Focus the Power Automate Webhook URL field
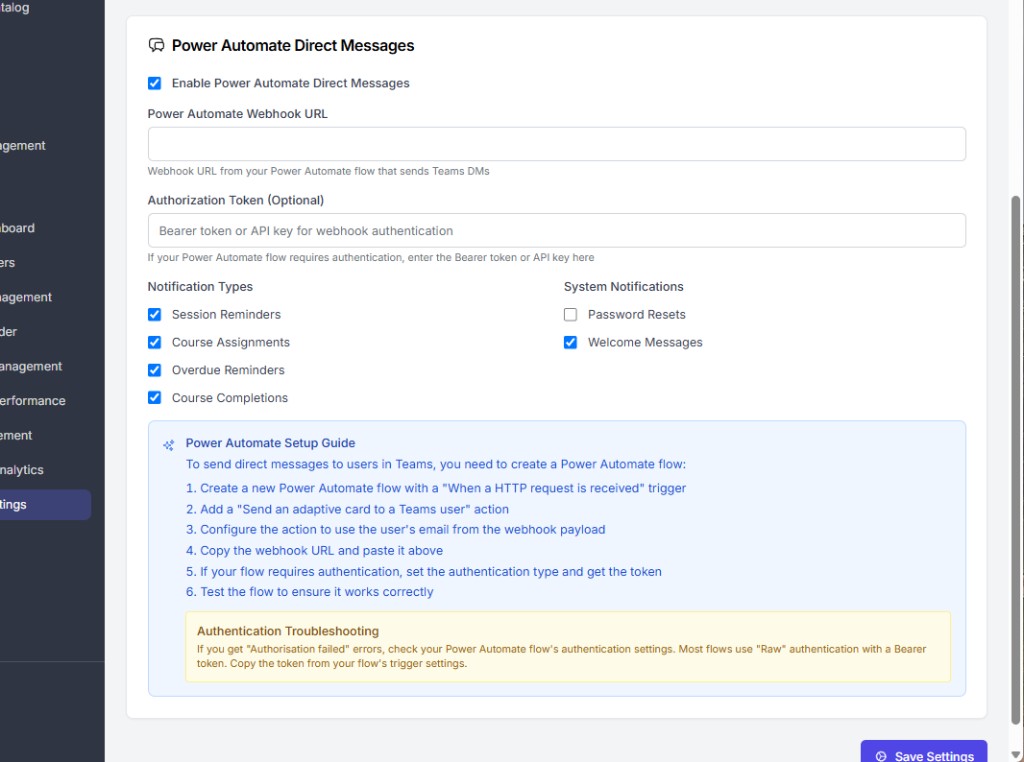This screenshot has height=762, width=1024. [x=556, y=144]
